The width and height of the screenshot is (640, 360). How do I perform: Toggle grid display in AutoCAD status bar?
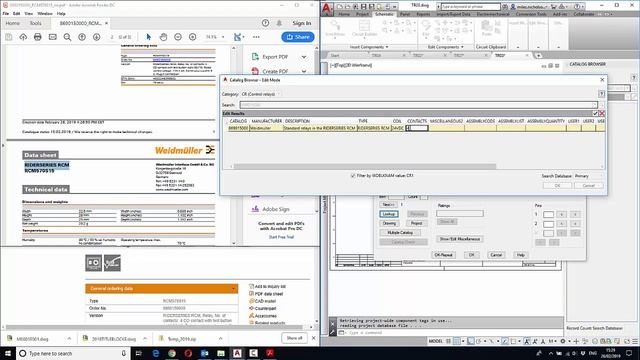click(x=449, y=341)
